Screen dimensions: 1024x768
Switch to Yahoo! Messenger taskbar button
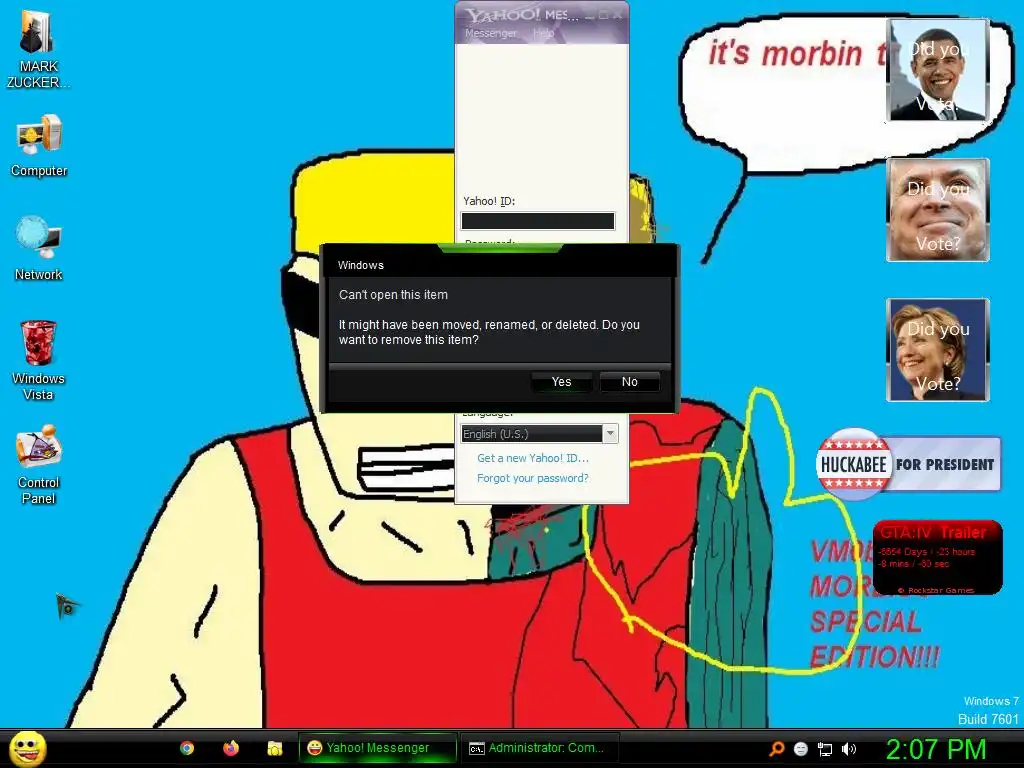click(x=377, y=748)
